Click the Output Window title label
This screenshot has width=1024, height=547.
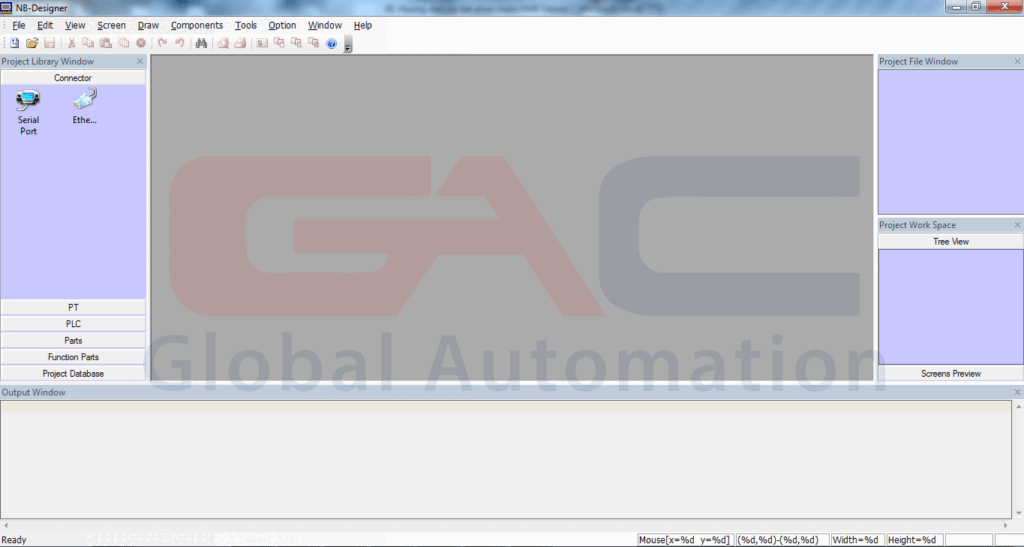pyautogui.click(x=33, y=392)
